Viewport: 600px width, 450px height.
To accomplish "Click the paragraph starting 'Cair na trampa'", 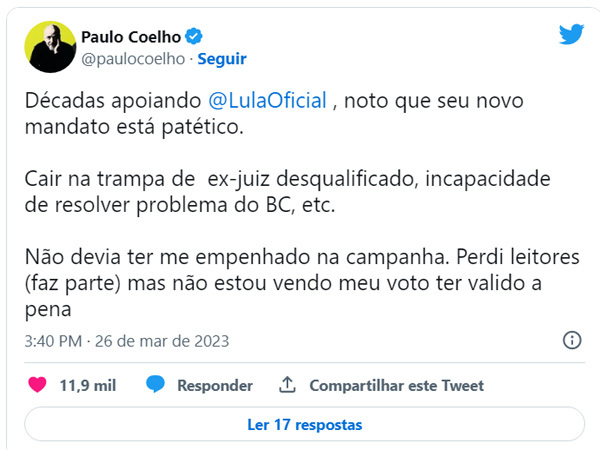I will tap(287, 192).
